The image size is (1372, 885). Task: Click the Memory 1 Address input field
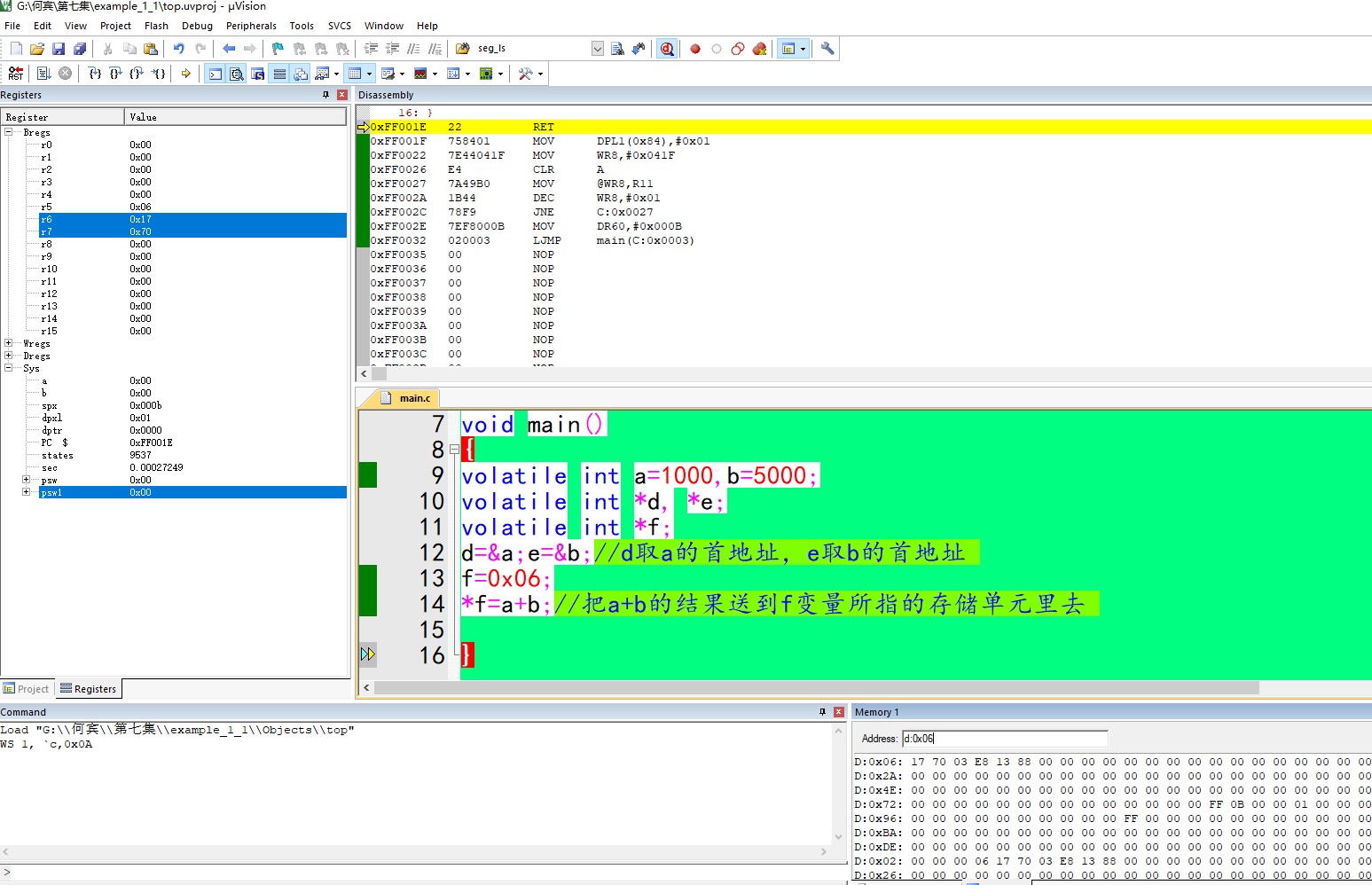(1004, 739)
